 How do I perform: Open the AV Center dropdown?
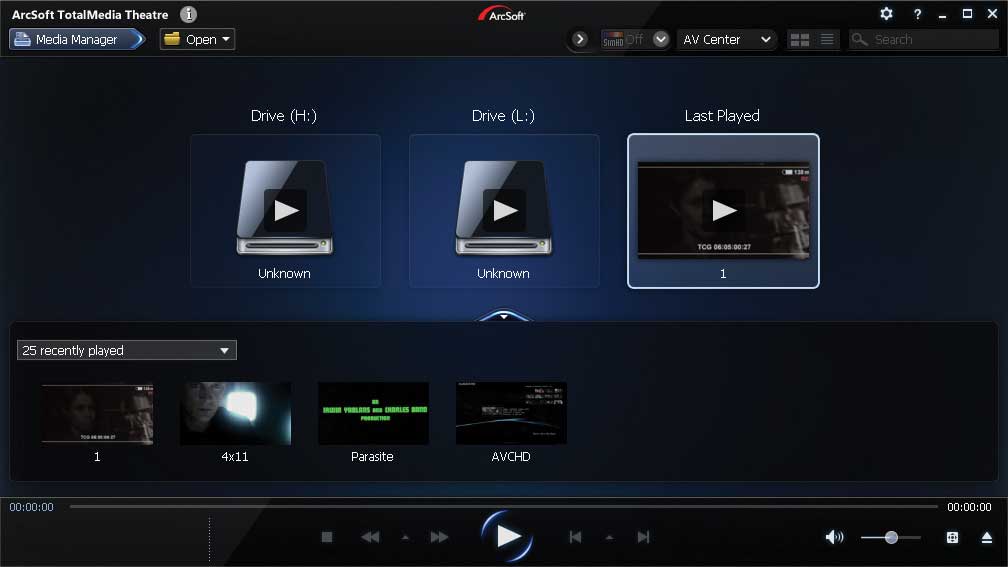(x=726, y=39)
